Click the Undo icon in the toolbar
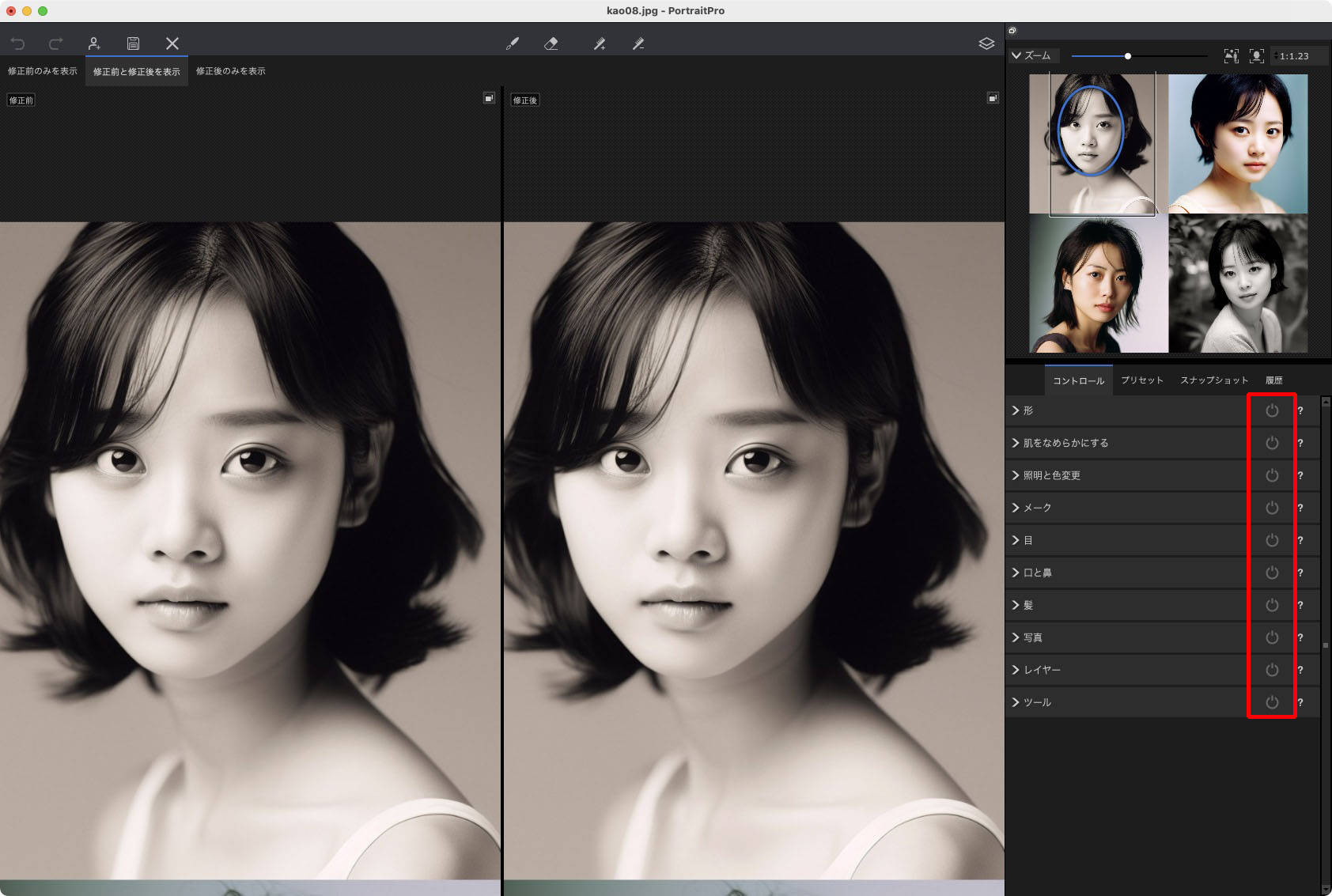Image resolution: width=1332 pixels, height=896 pixels. 17,43
